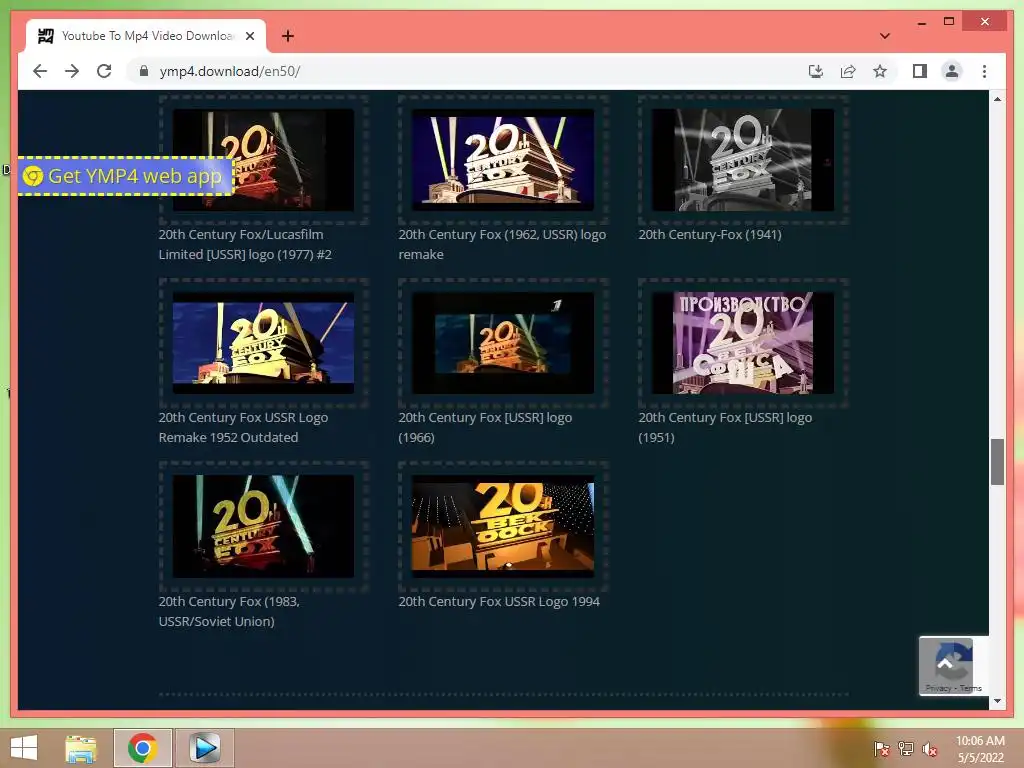Screen dimensions: 1024x768
Task: Bookmark this page with the star icon
Action: pyautogui.click(x=880, y=71)
